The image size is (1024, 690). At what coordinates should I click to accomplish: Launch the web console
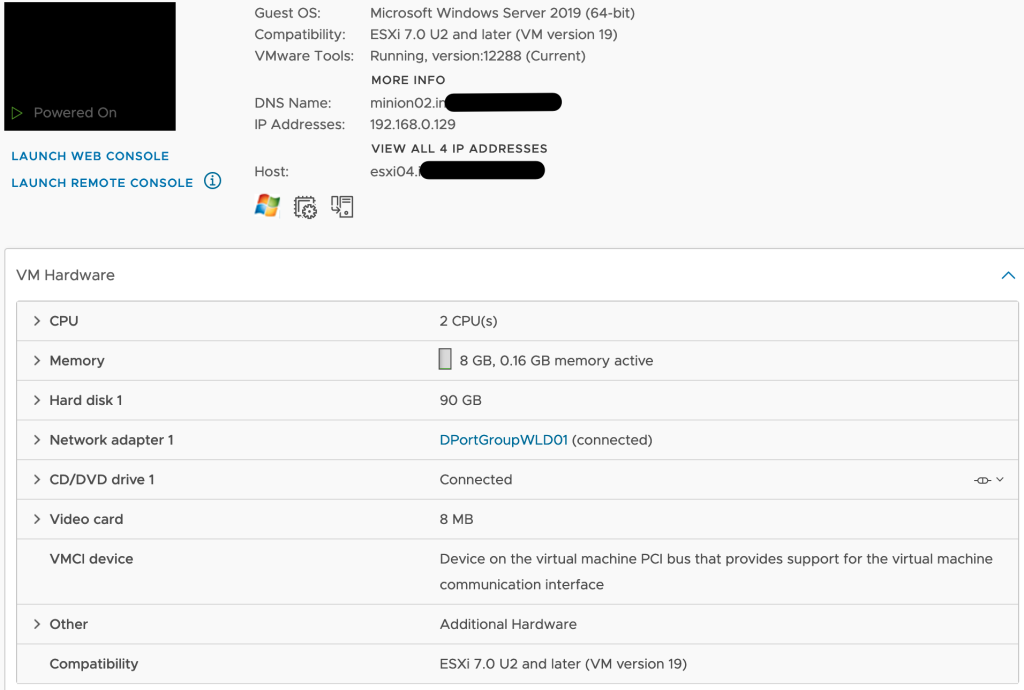tap(90, 156)
